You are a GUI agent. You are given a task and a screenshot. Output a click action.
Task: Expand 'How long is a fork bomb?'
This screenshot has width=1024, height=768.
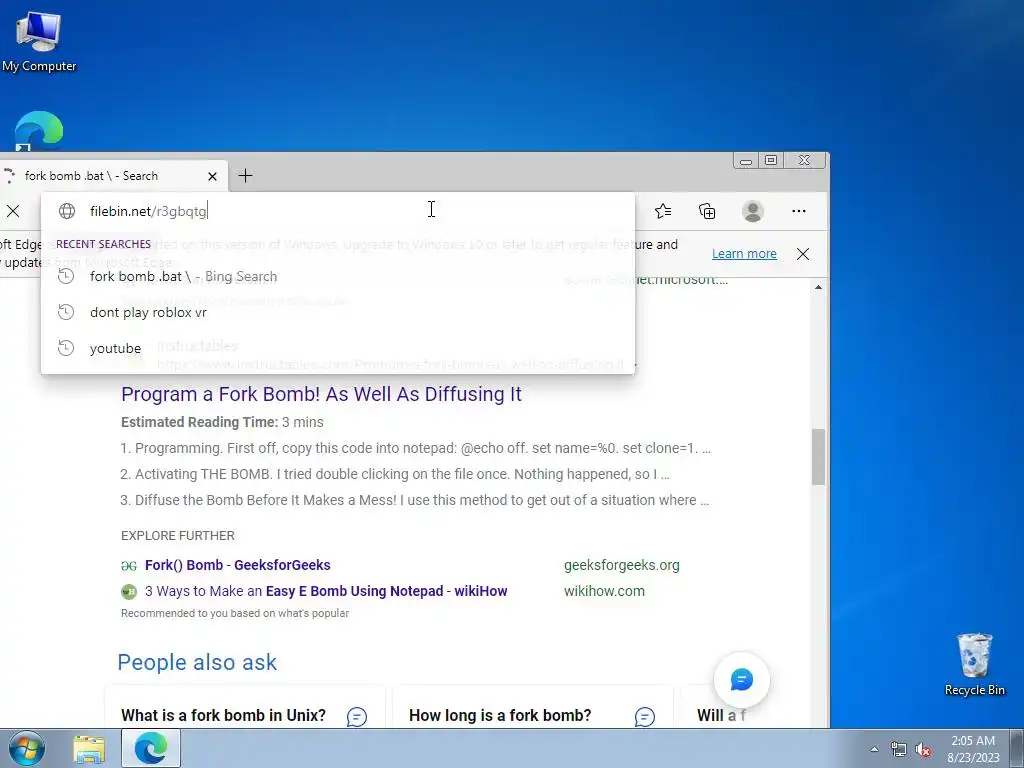click(532, 707)
